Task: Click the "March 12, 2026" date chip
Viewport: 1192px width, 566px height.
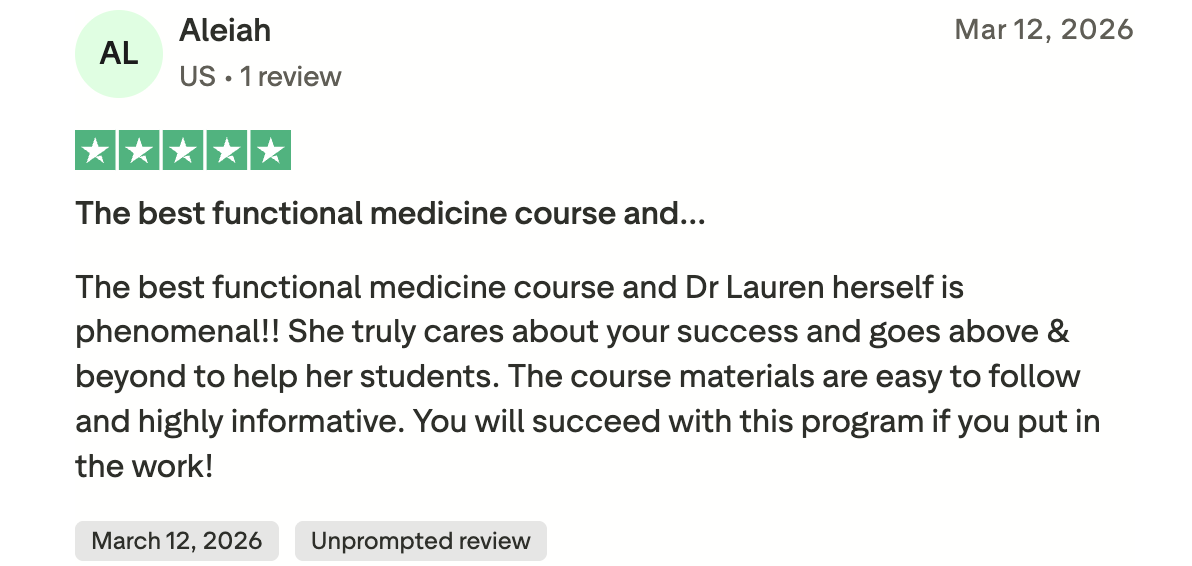Action: coord(177,541)
